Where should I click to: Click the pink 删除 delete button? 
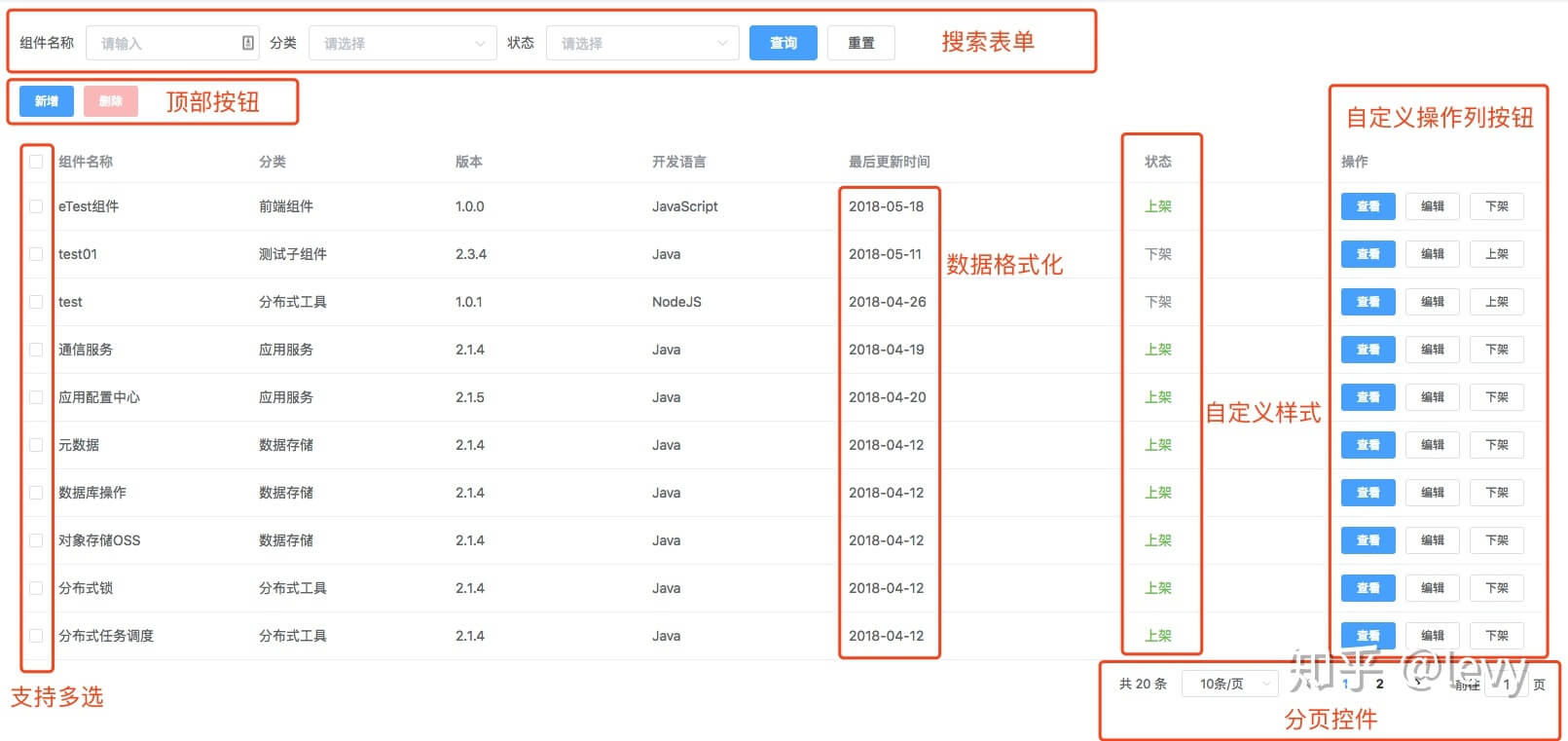pos(111,101)
